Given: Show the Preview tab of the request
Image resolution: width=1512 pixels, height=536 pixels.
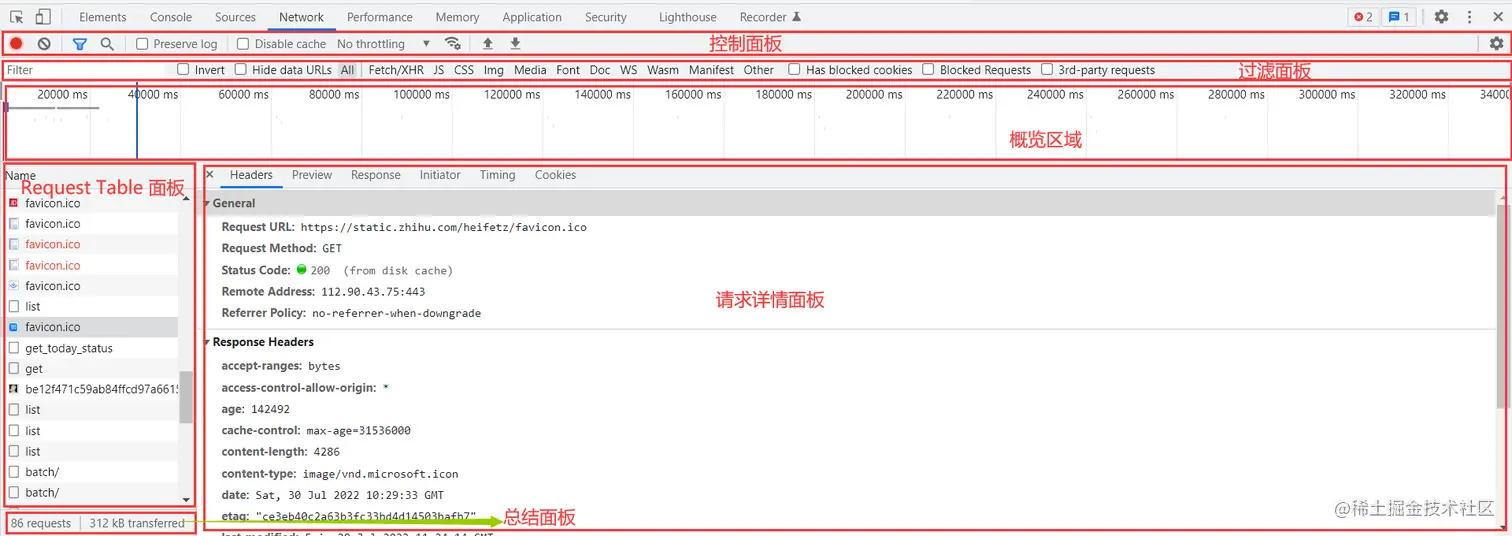Looking at the screenshot, I should tap(312, 175).
